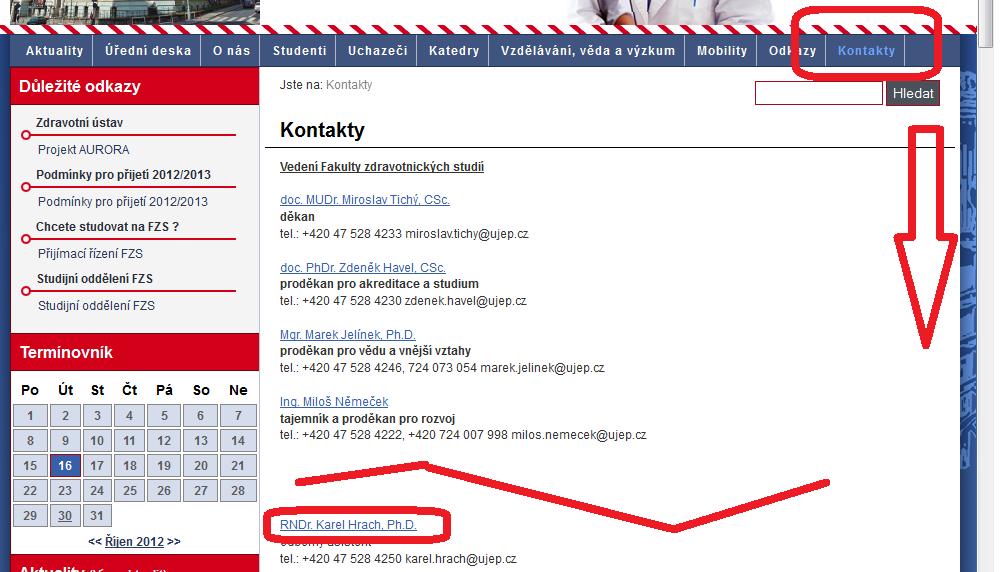Open Vzdělávání, věda a výzkum menu
The width and height of the screenshot is (1002, 572).
coord(587,51)
